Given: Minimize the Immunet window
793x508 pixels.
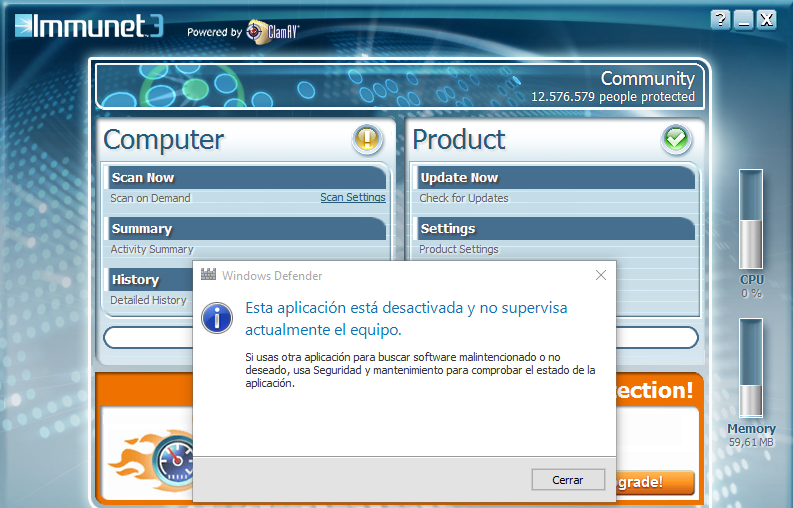Looking at the screenshot, I should (x=743, y=20).
